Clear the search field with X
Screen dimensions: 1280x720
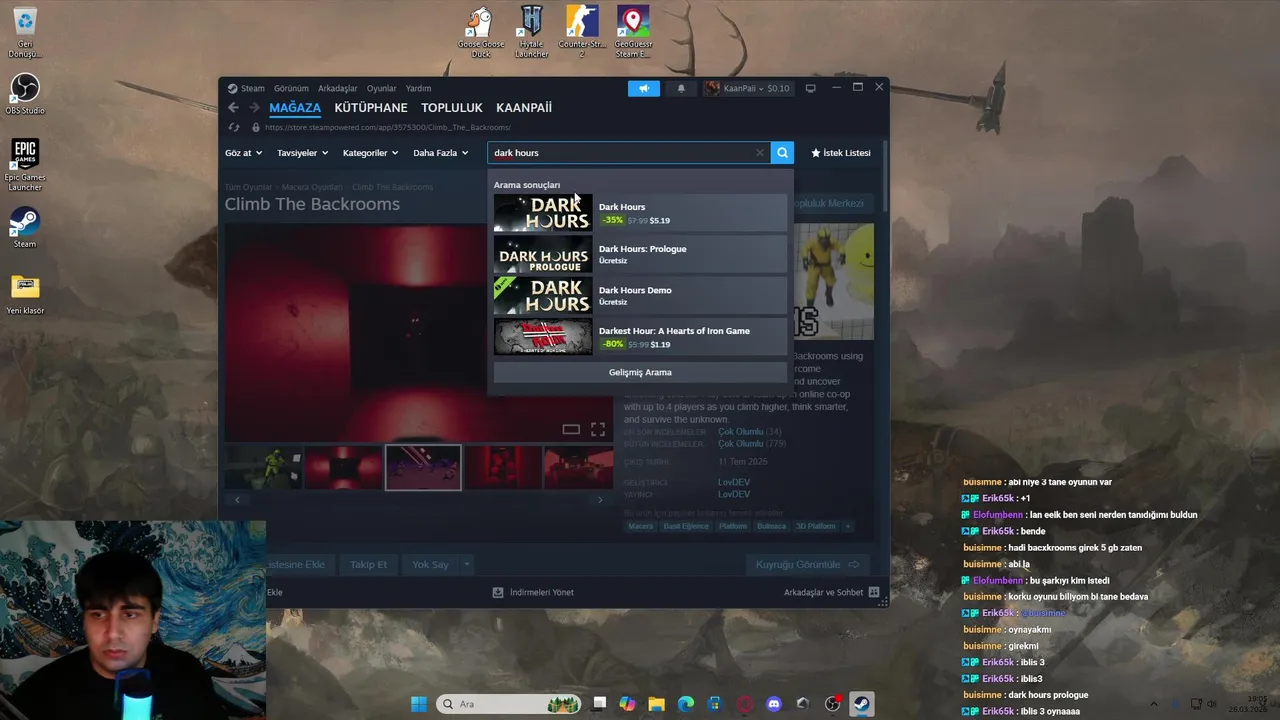[x=759, y=153]
